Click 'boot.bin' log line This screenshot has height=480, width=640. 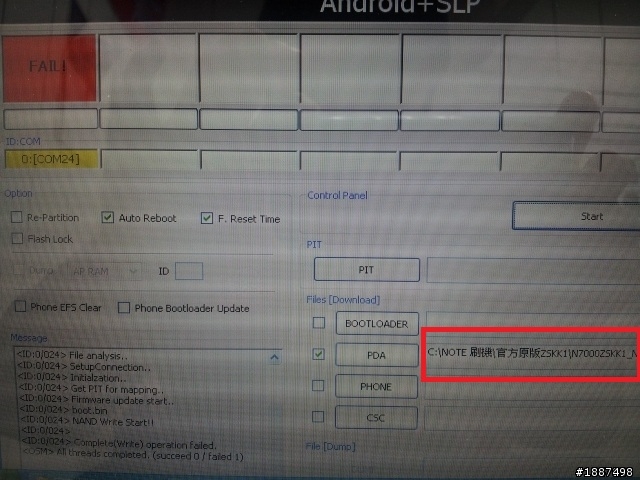tap(63, 411)
